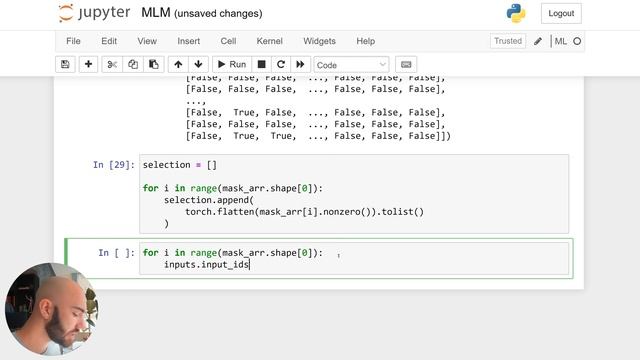Viewport: 640px width, 360px height.
Task: Restart the kernel with the circular arrow
Action: coord(281,64)
